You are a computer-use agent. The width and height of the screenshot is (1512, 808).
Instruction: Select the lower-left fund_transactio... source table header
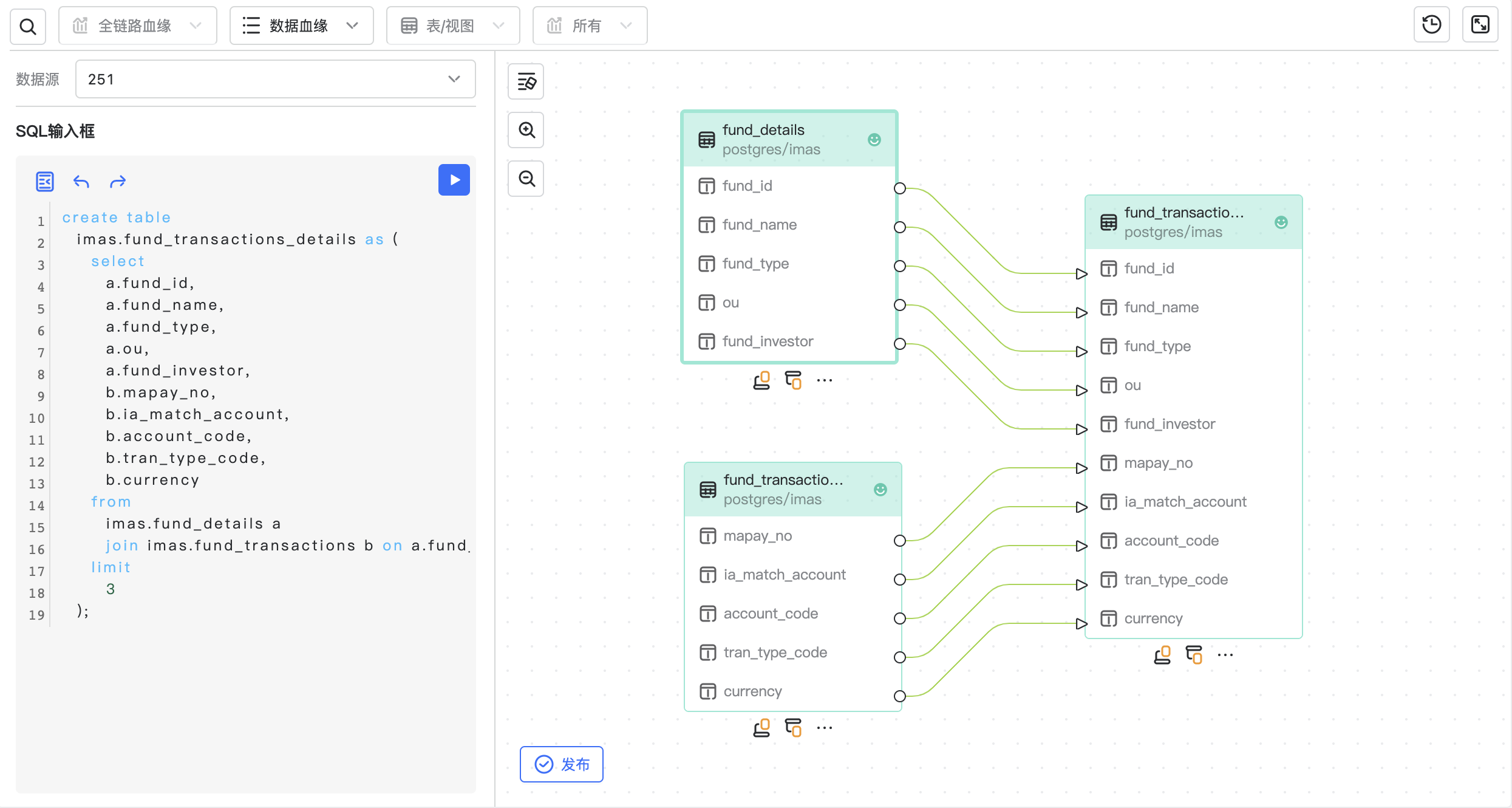tap(793, 490)
